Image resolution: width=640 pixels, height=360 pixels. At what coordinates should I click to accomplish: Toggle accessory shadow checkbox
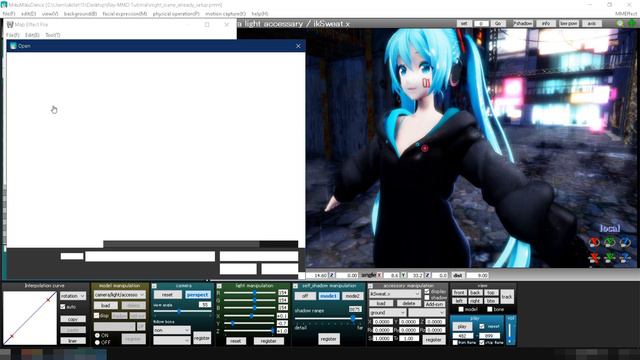pos(427,298)
